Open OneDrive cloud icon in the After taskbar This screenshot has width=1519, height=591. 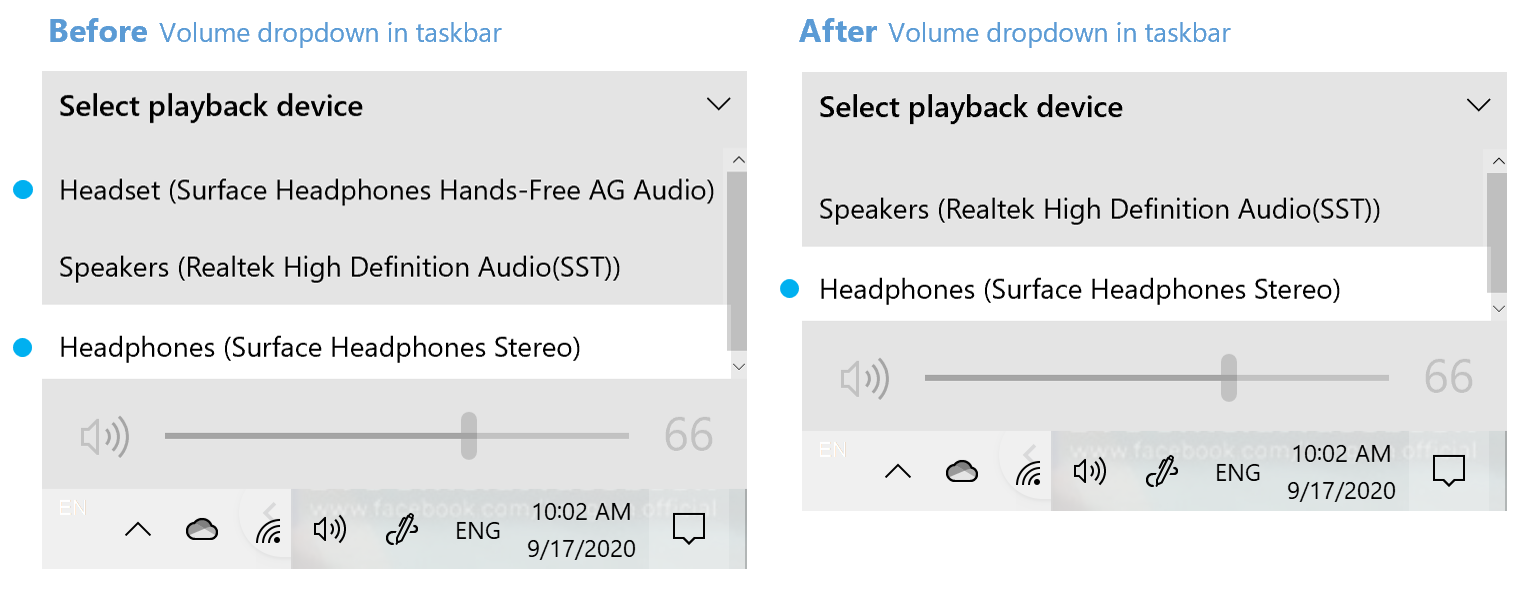coord(962,472)
